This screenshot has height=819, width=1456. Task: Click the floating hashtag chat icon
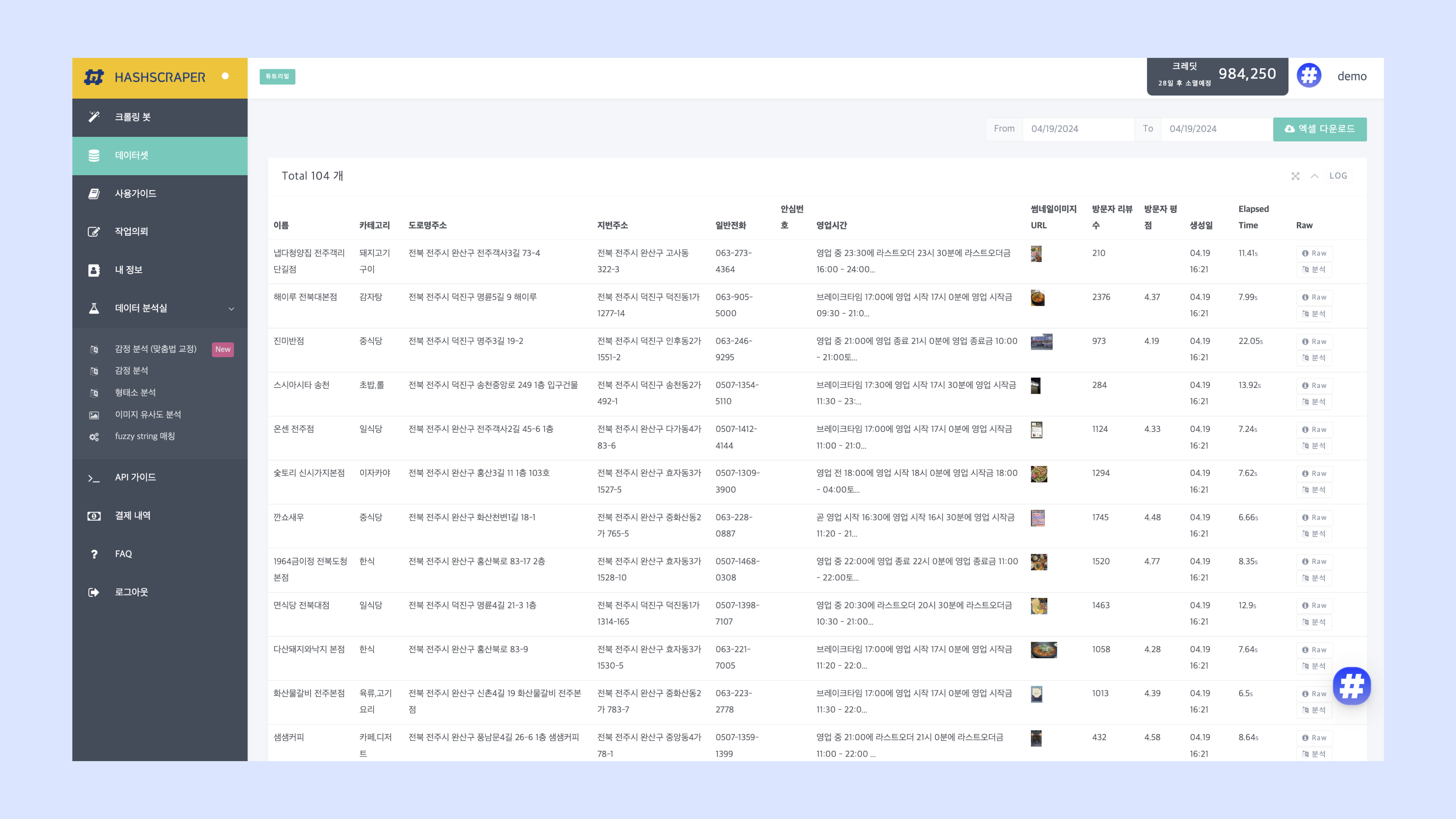1352,686
